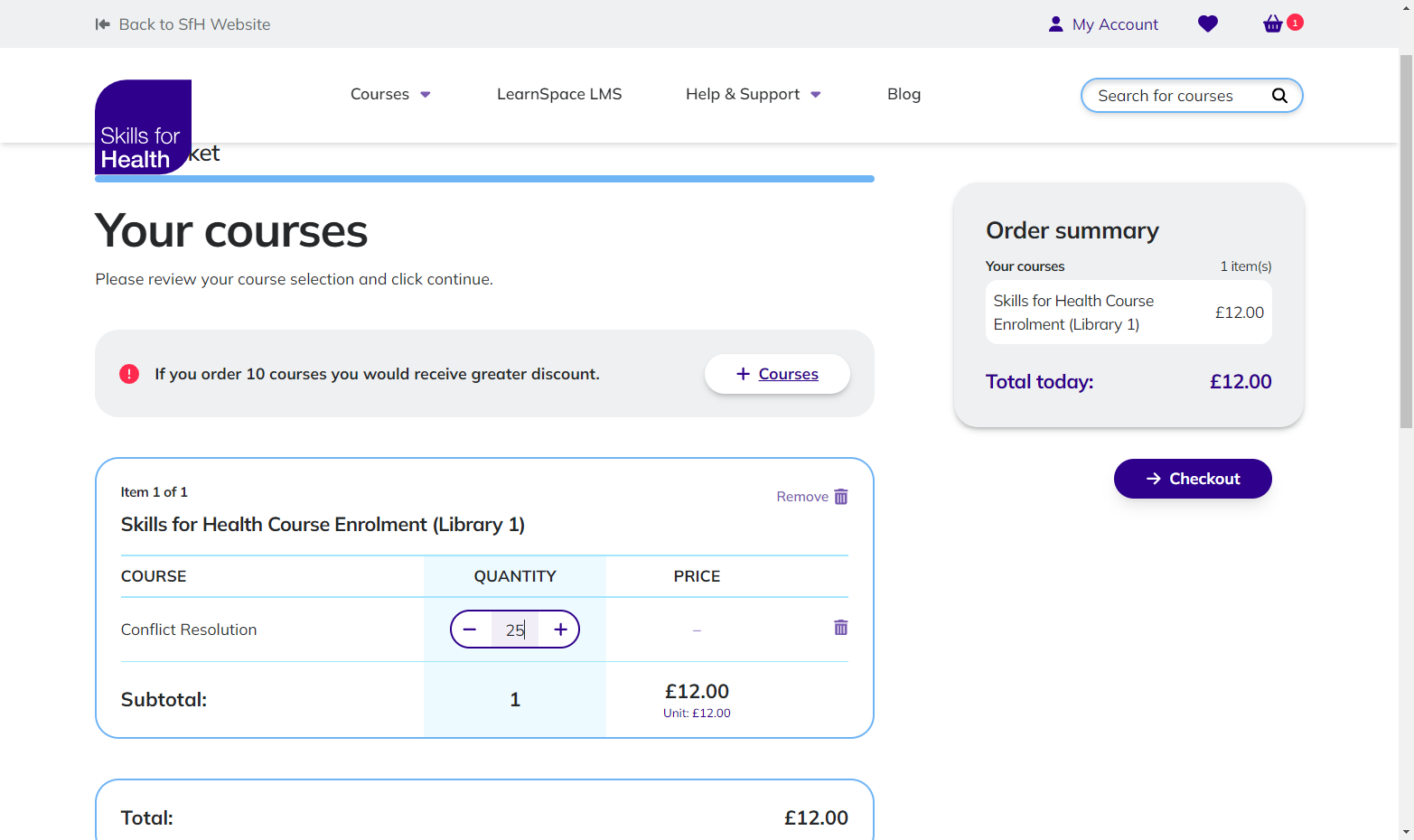Click the search magnifier icon
The image size is (1414, 840).
[x=1279, y=96]
